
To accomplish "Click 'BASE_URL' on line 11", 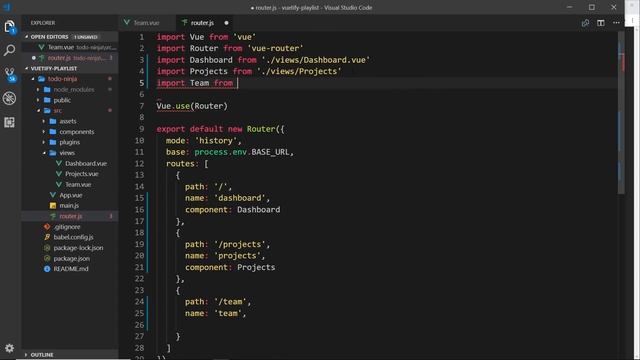I will click(270, 152).
